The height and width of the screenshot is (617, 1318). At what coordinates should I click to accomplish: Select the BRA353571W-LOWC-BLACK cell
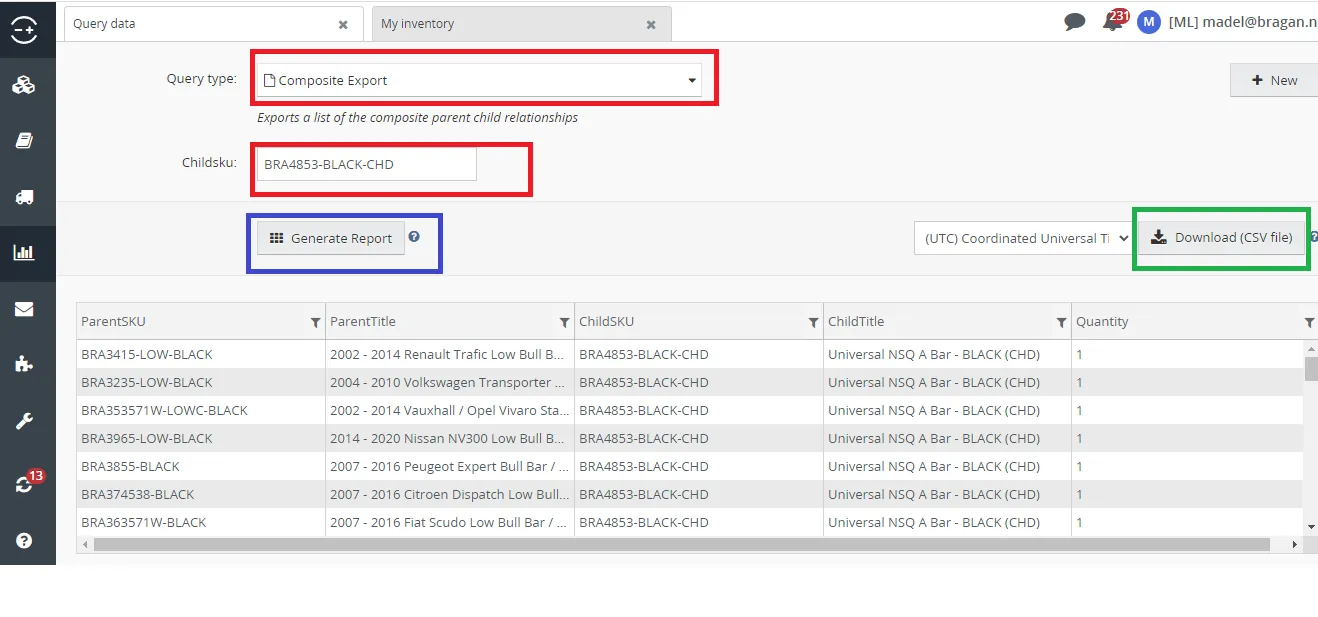(x=201, y=410)
